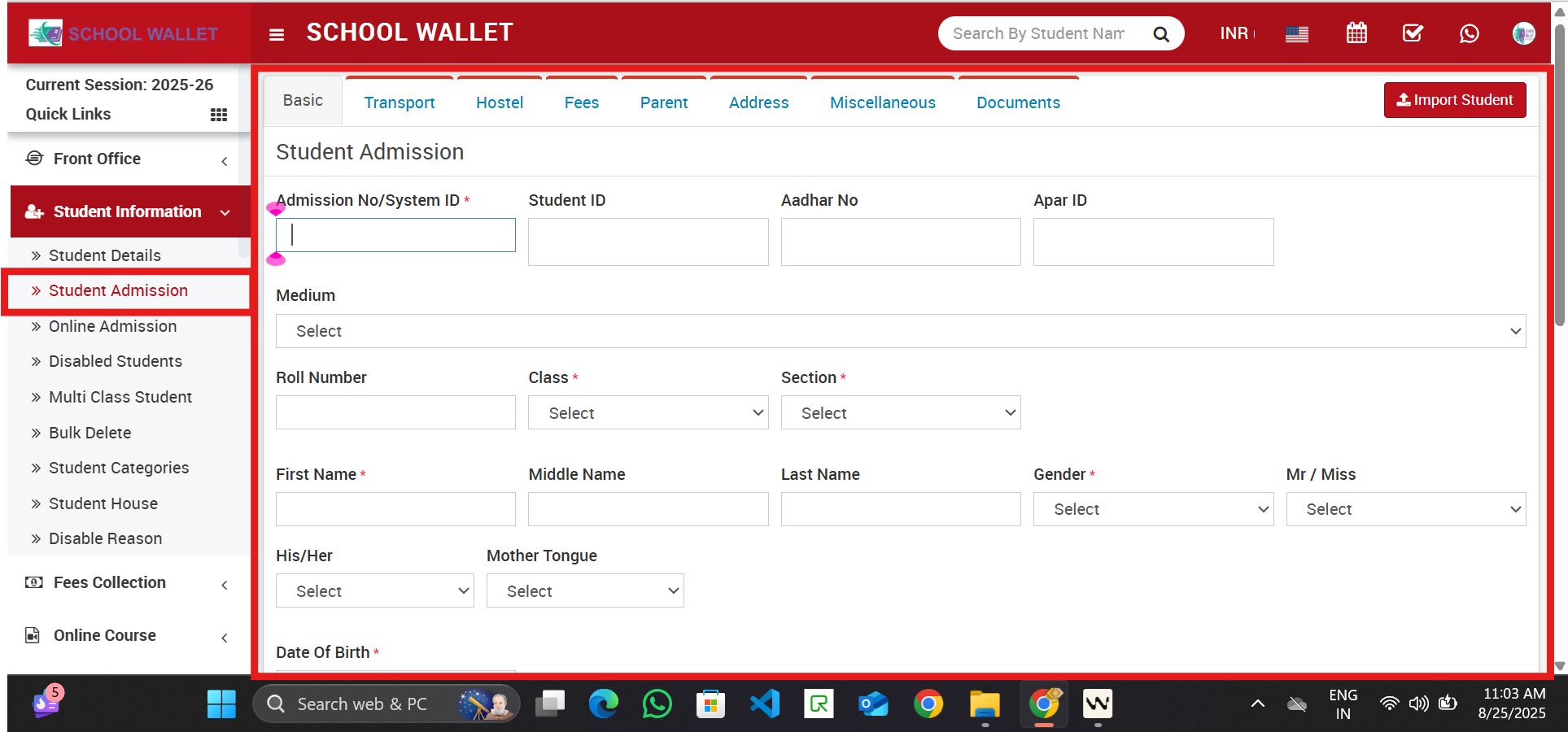Open Bulk Delete link
The width and height of the screenshot is (1568, 732).
pyautogui.click(x=90, y=433)
